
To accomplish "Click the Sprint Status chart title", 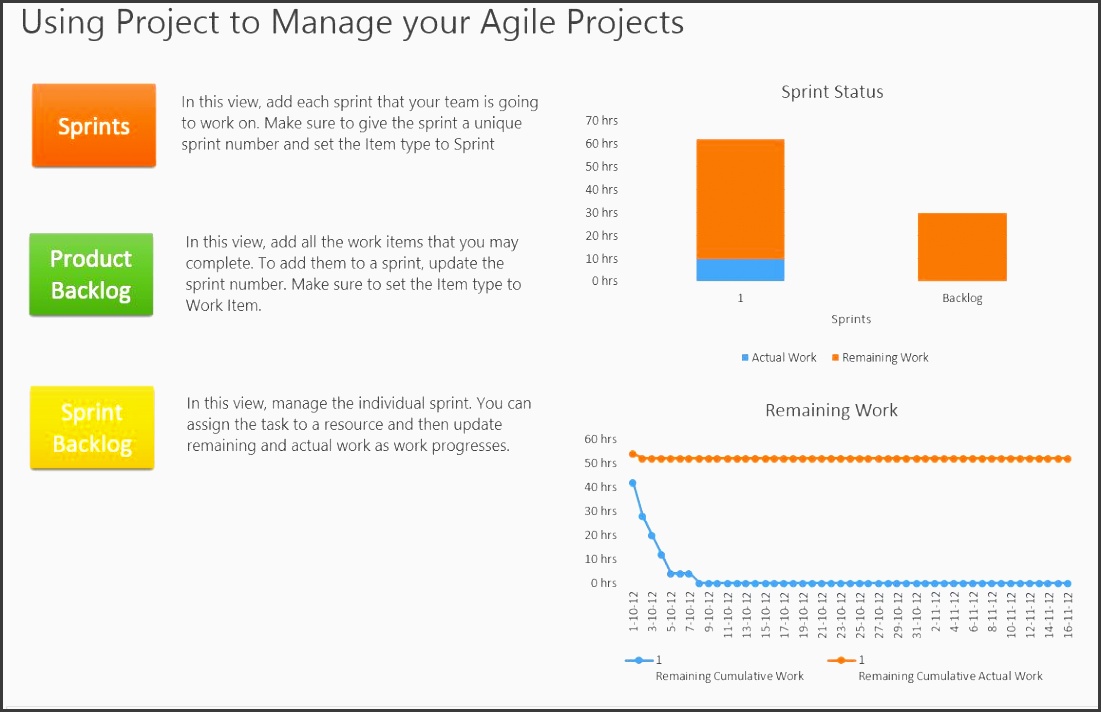I will tap(832, 92).
